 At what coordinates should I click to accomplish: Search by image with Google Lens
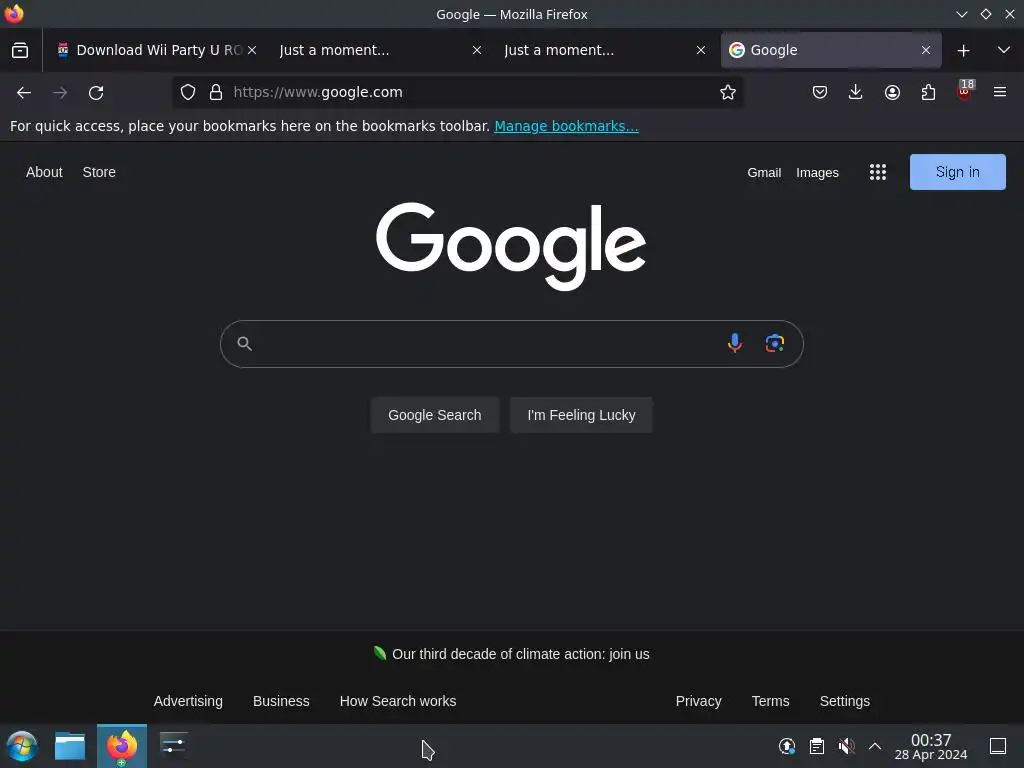tap(775, 343)
